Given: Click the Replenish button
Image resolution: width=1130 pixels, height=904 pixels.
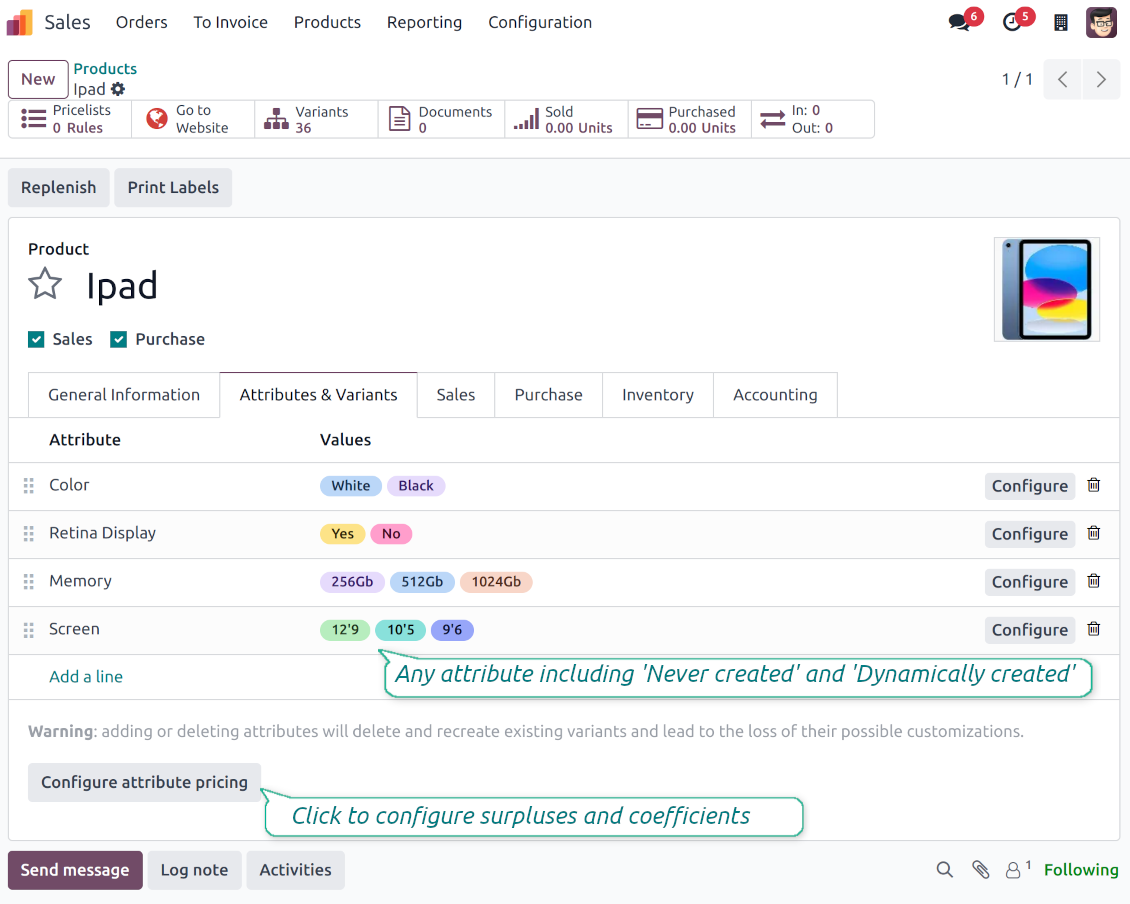Looking at the screenshot, I should [x=58, y=187].
